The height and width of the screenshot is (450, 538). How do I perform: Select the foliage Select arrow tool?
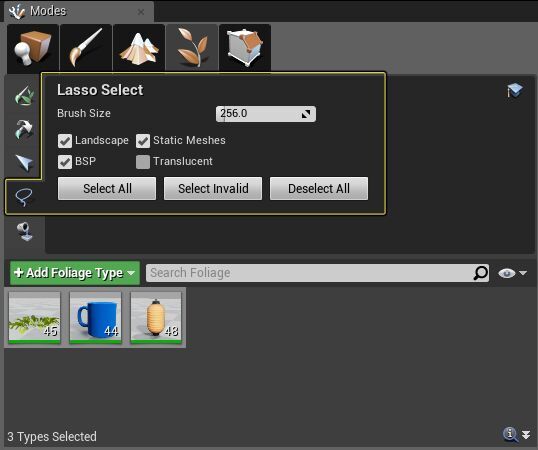point(24,163)
